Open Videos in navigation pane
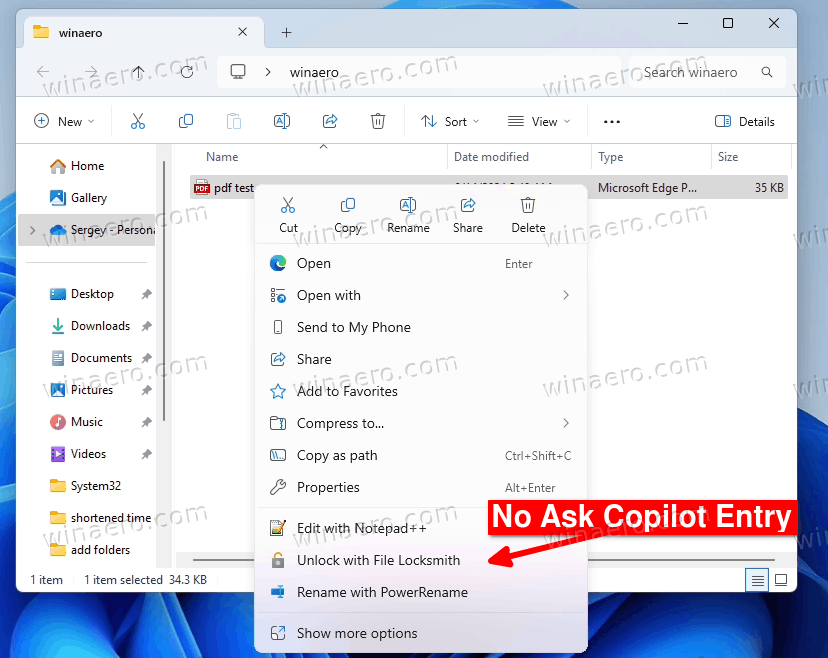This screenshot has width=828, height=658. (88, 454)
